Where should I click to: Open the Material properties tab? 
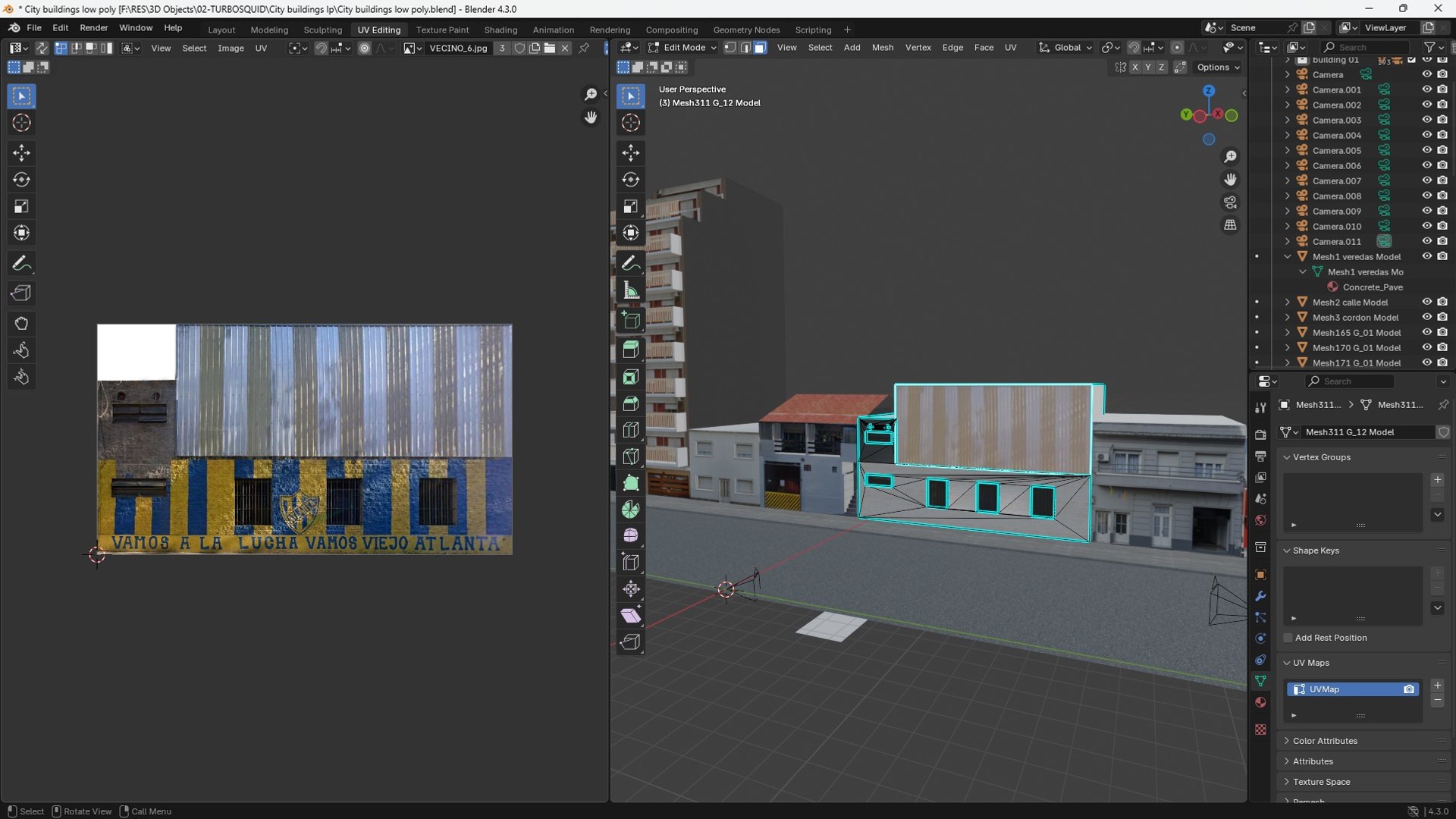click(x=1260, y=702)
